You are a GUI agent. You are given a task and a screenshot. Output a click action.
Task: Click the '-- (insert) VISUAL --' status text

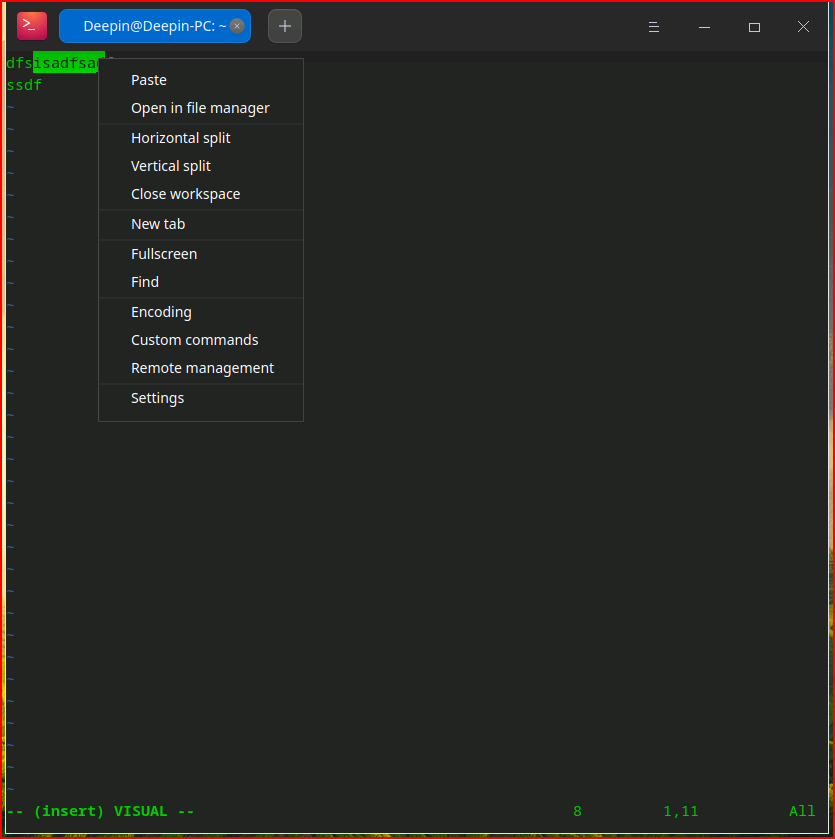pos(101,811)
